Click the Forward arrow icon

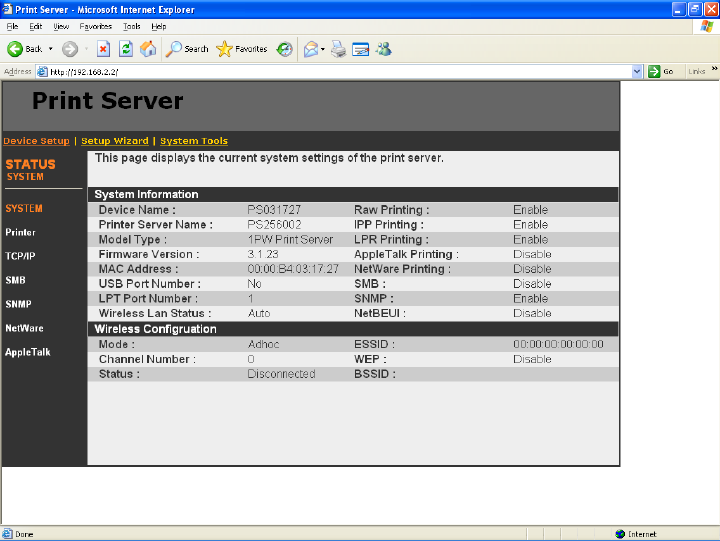pos(70,49)
